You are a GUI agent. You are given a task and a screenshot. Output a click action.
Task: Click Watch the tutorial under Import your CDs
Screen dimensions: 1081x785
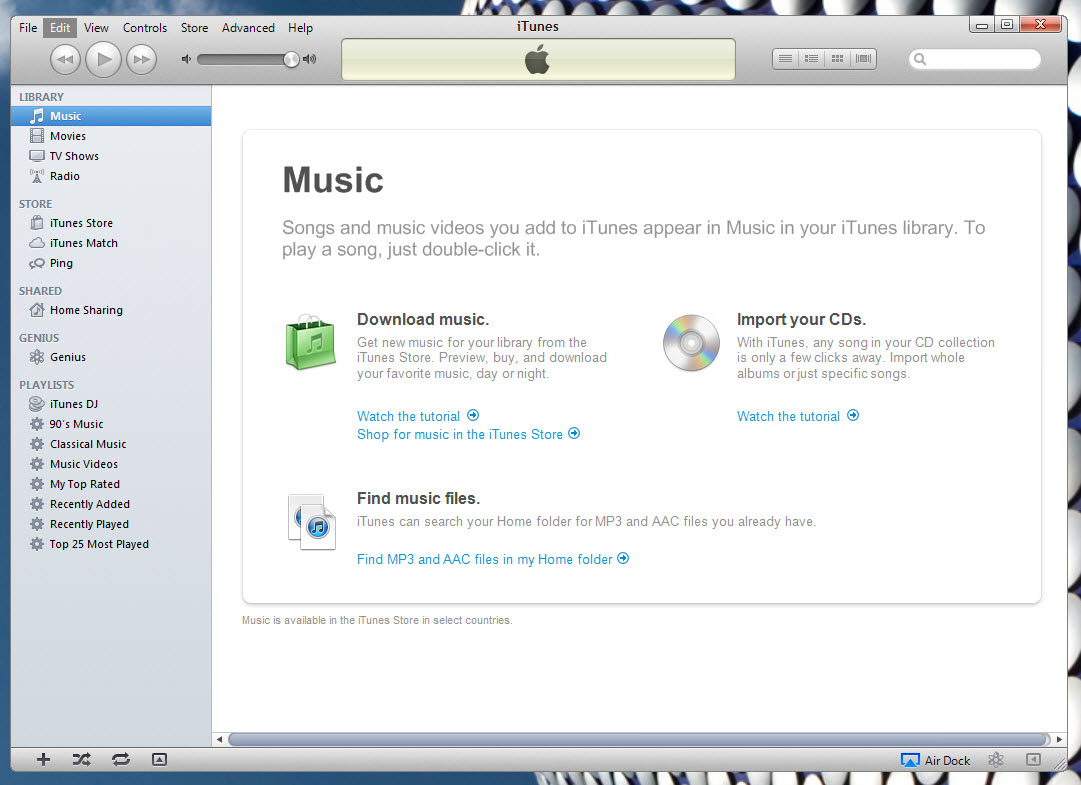(x=798, y=416)
